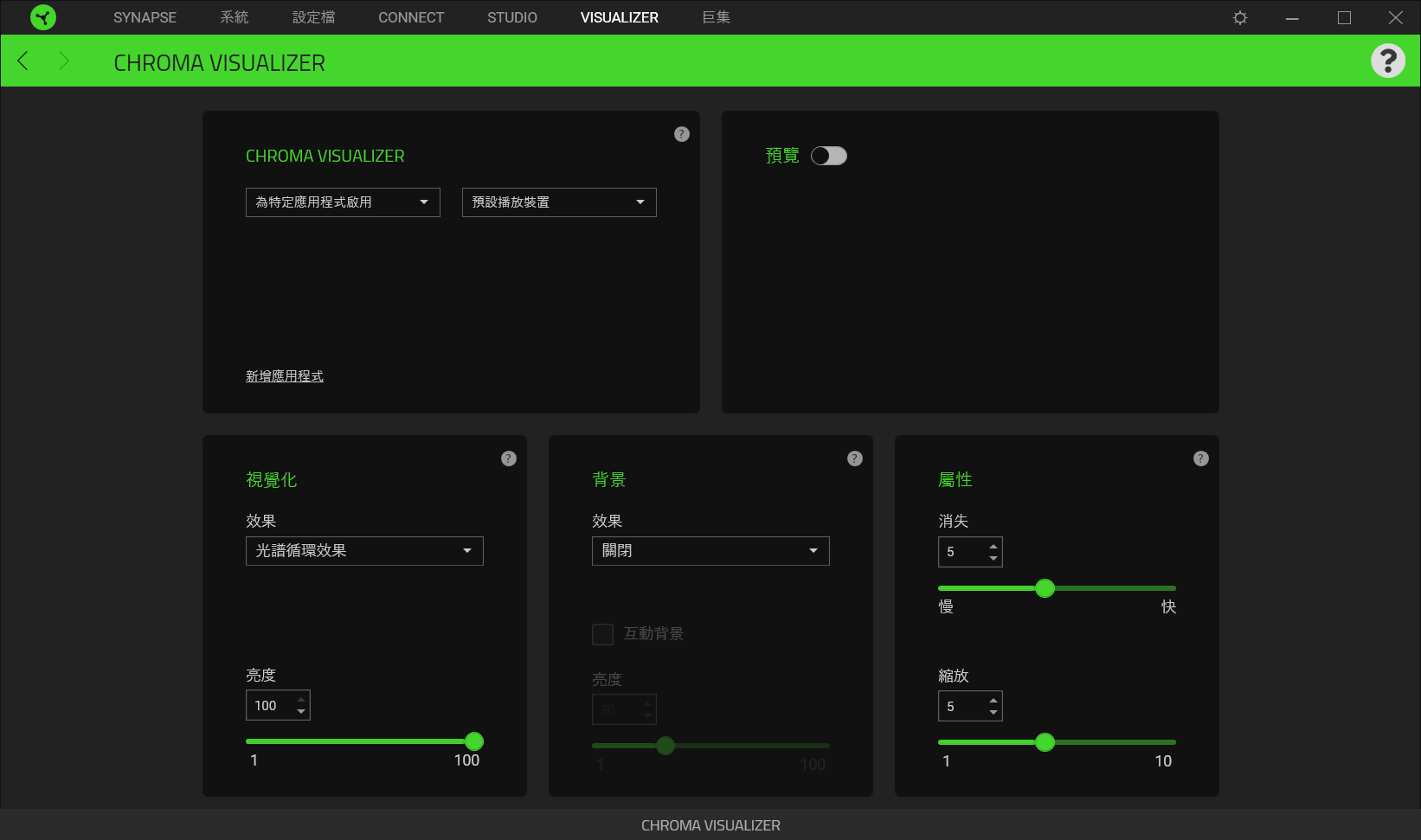Open help for the Chroma Visualizer panel
Screen dimensions: 1421x840
pos(681,134)
